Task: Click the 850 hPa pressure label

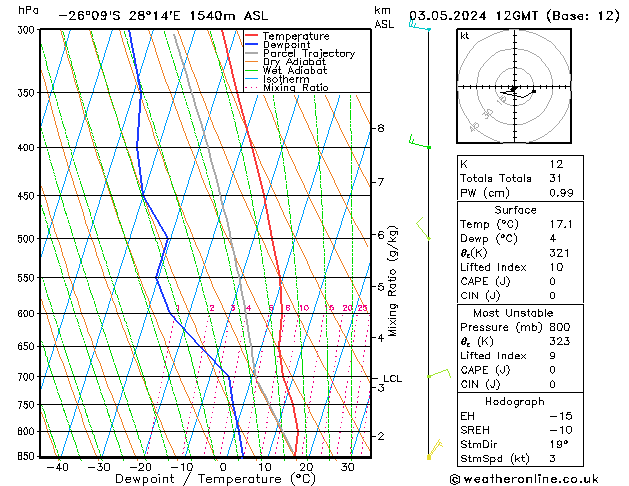Action: tap(28, 456)
